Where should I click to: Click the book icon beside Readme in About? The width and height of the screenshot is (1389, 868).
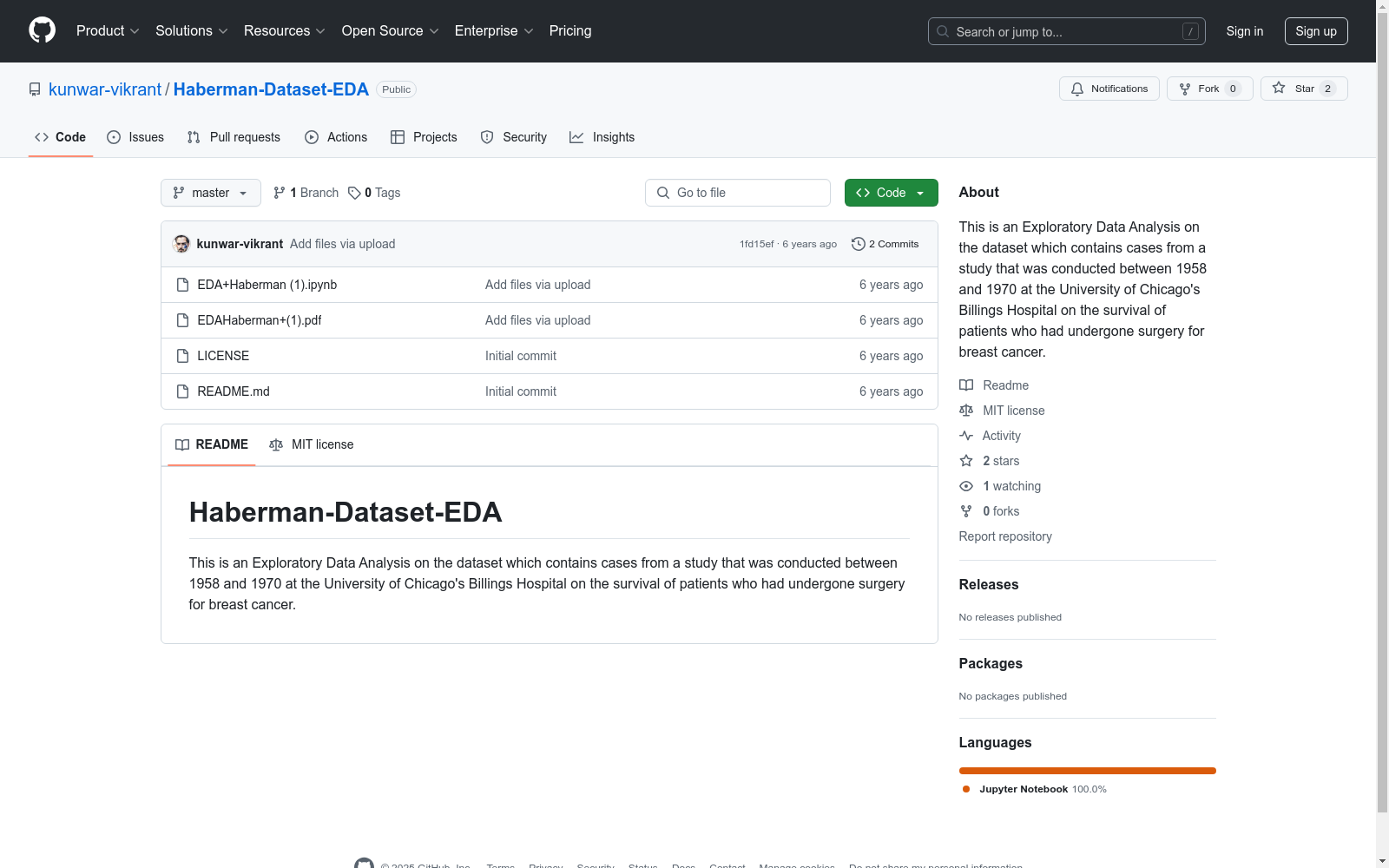[966, 385]
